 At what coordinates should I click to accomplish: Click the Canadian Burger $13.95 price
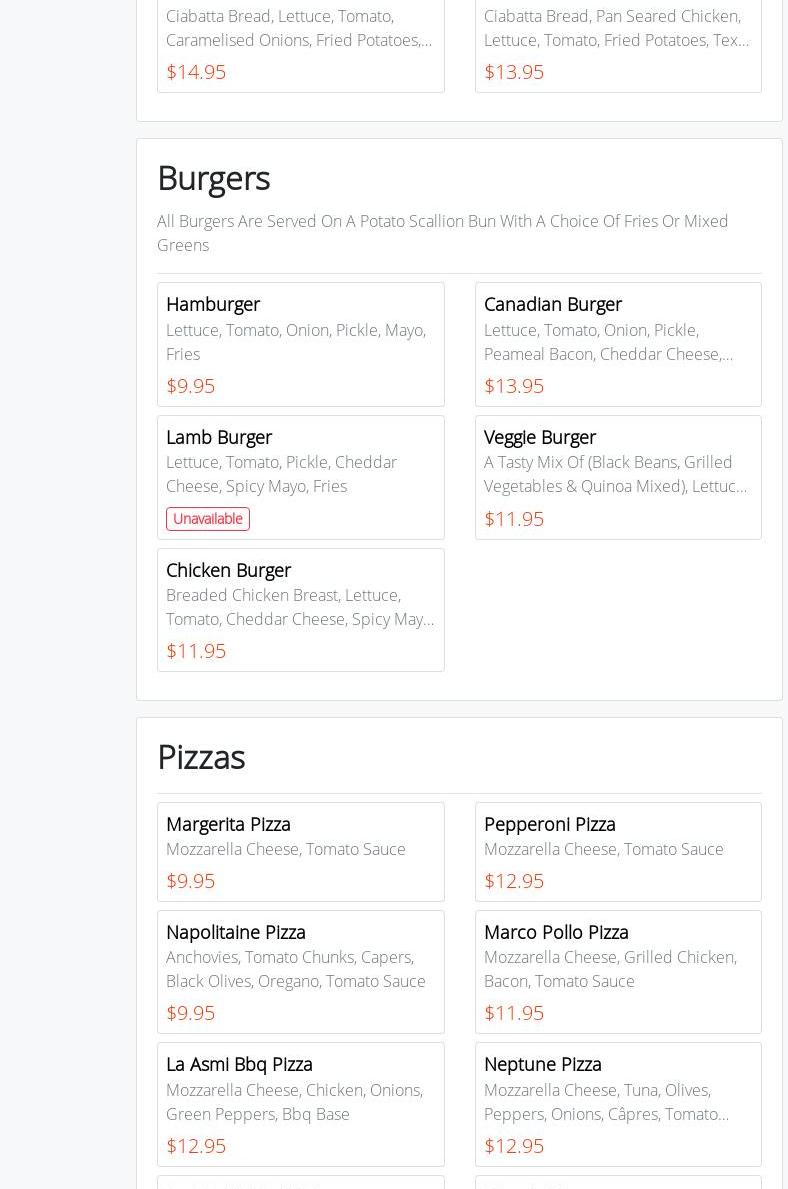click(x=514, y=386)
